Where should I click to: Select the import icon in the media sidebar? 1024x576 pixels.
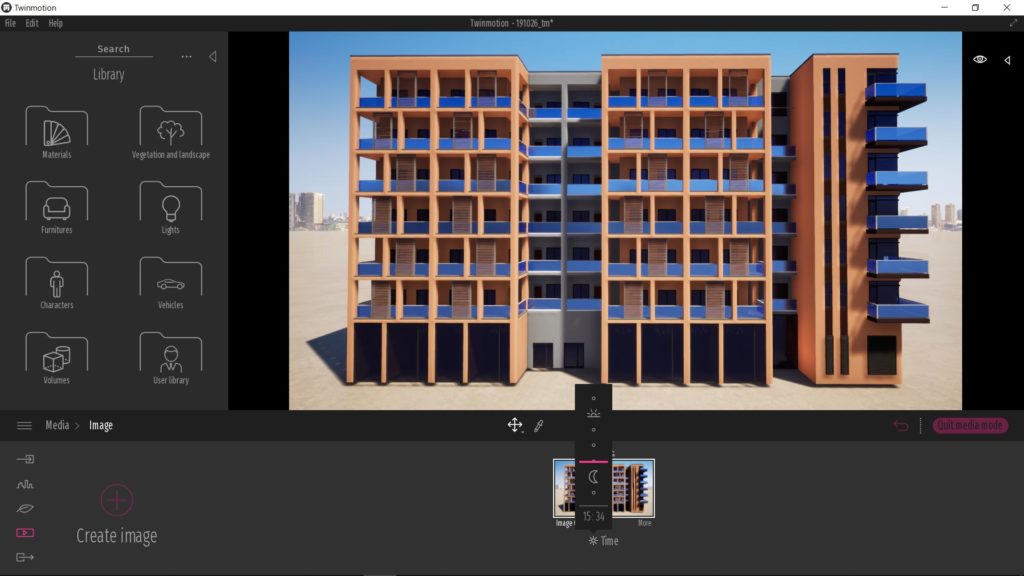(24, 458)
